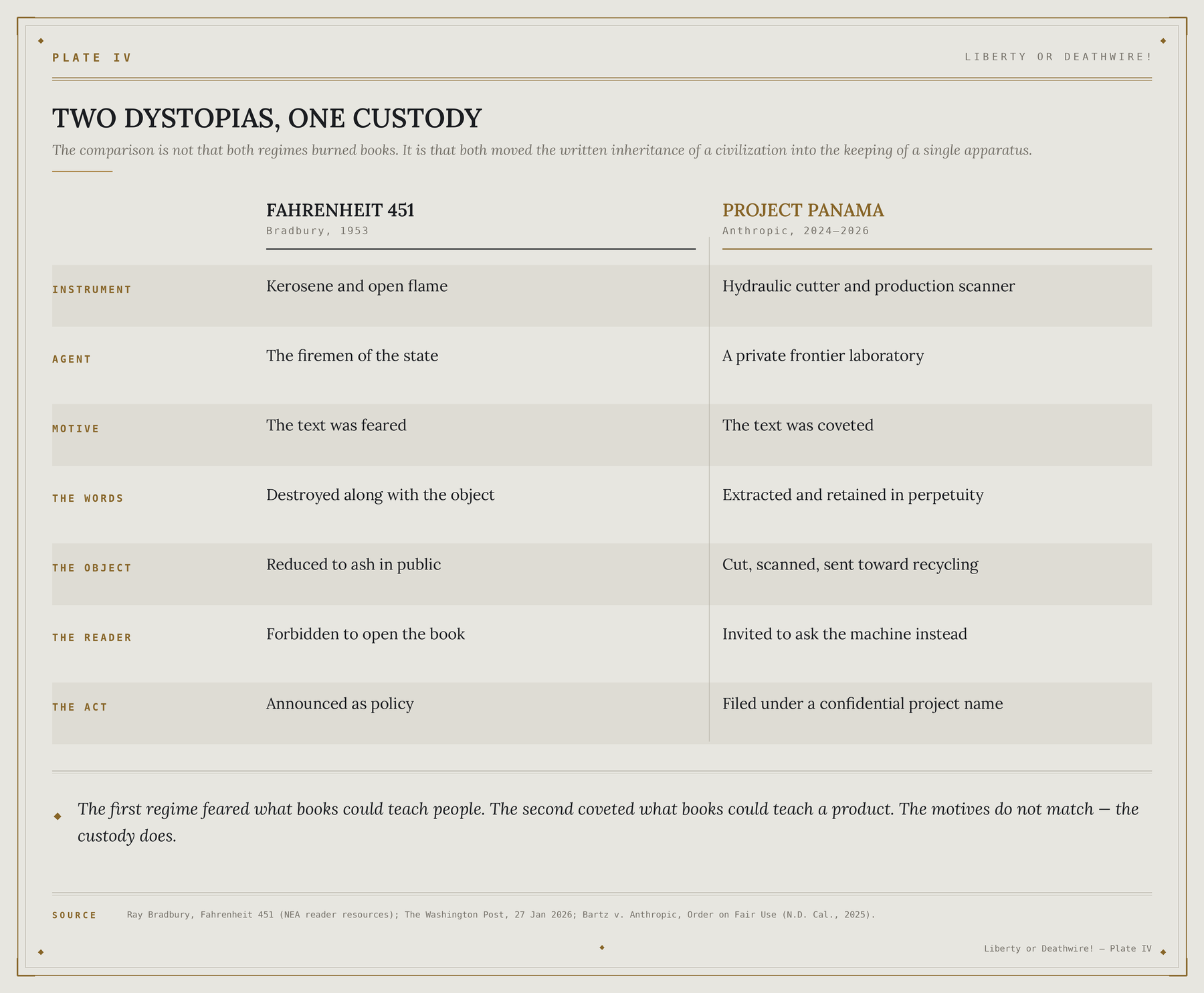Click the cell 'Filed under a confidential project name'
The height and width of the screenshot is (993, 1204).
(863, 704)
